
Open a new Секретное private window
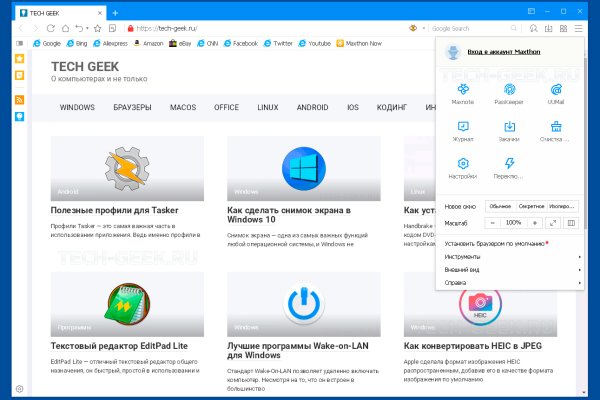[x=532, y=205]
